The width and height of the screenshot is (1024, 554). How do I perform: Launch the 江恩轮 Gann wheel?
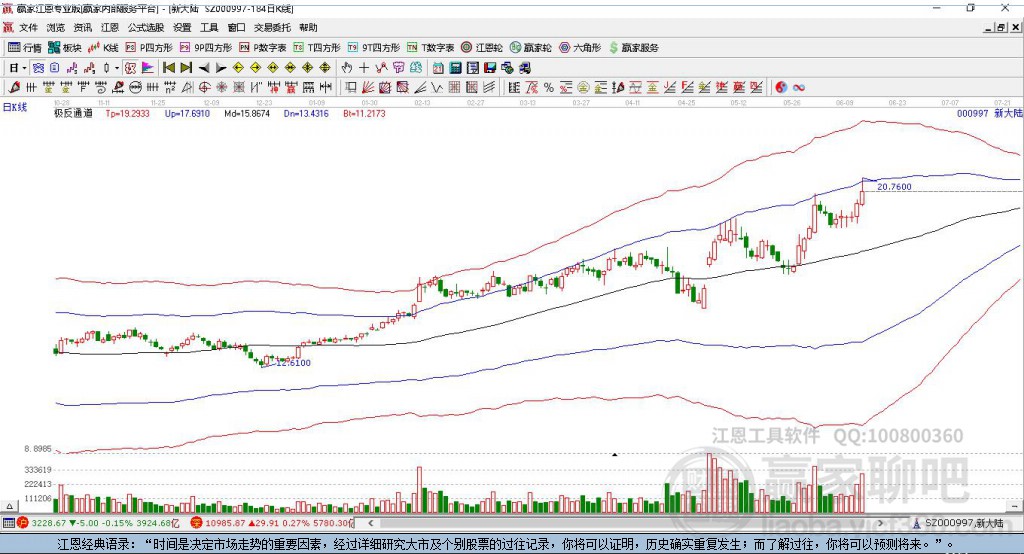(x=482, y=48)
